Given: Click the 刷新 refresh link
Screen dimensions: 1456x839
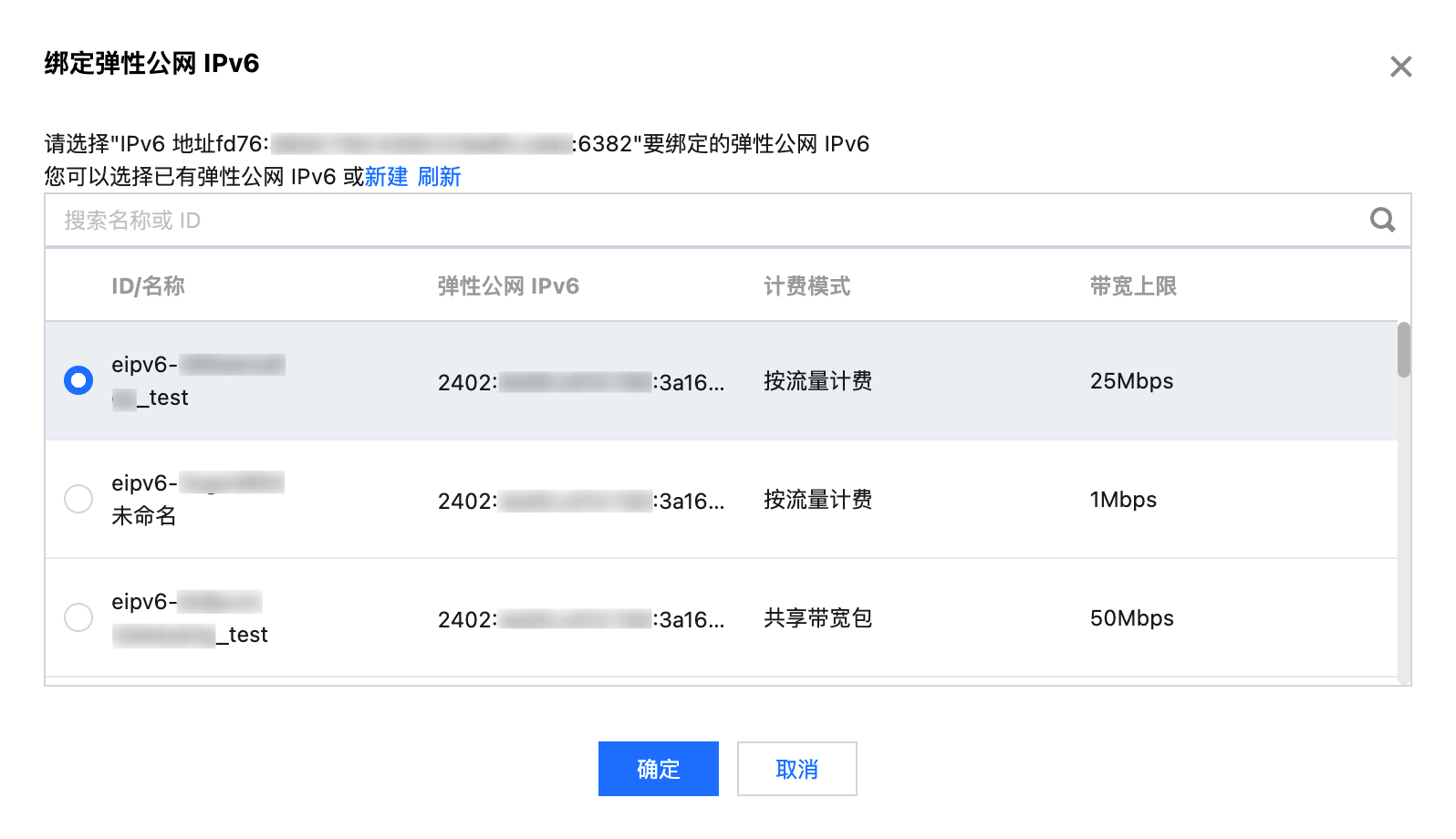Looking at the screenshot, I should point(439,177).
